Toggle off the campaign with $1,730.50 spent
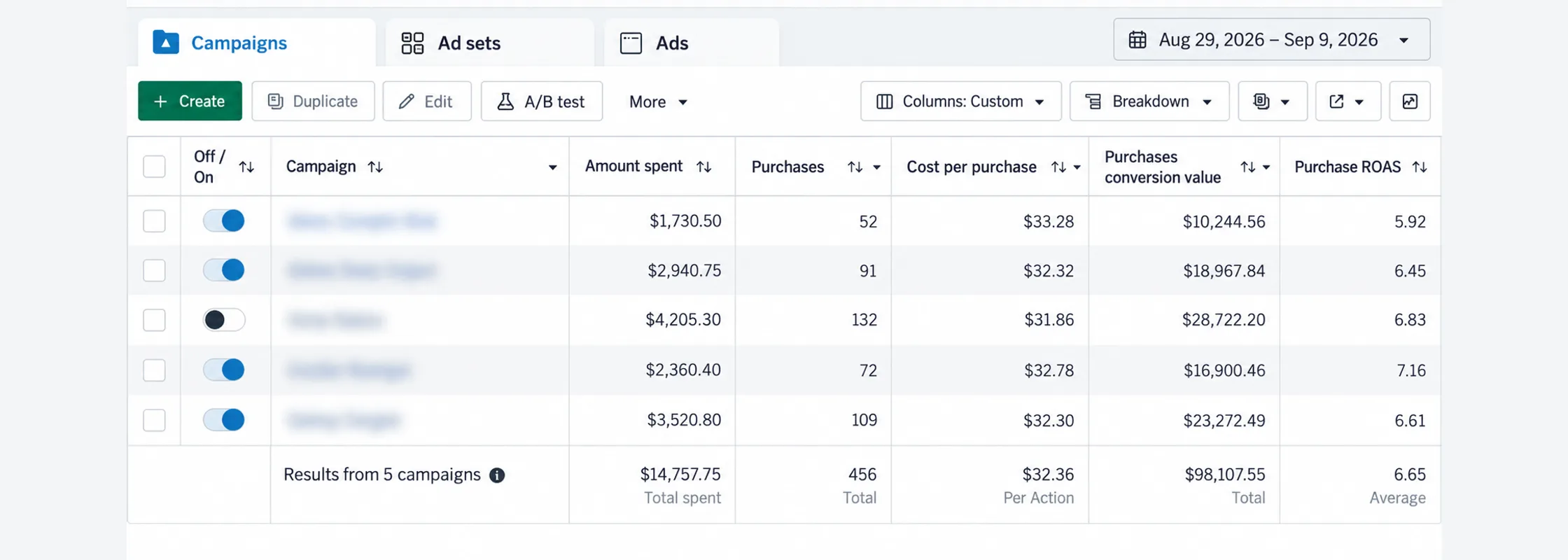 coord(224,220)
